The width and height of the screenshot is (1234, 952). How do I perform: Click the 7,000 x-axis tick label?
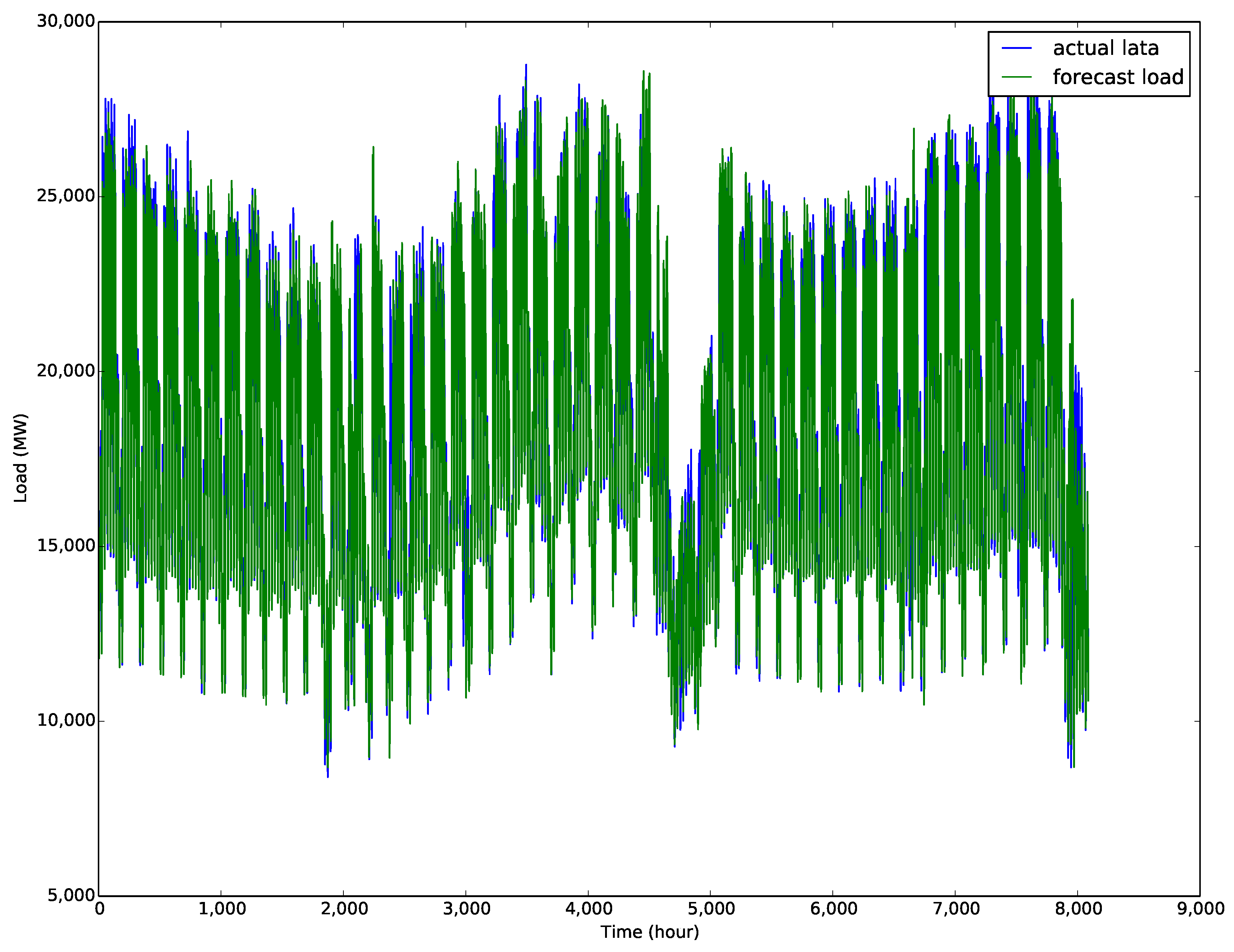click(x=956, y=909)
